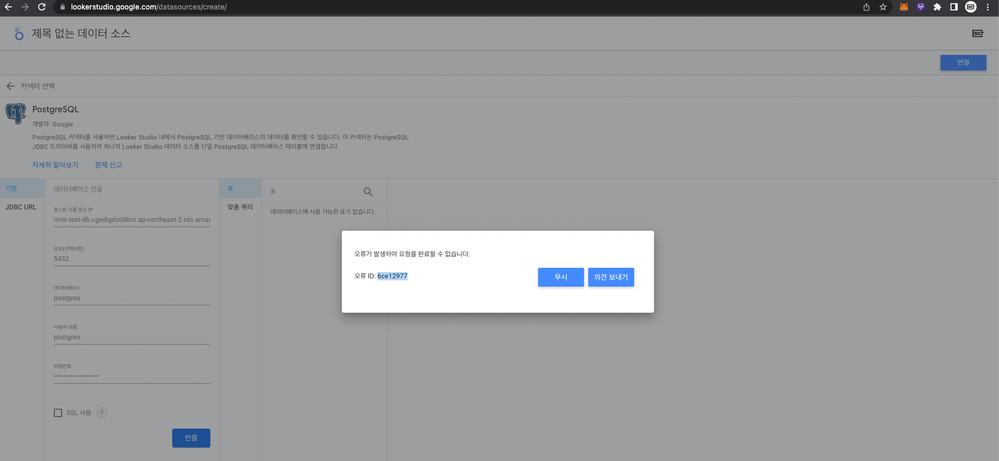Click the 인증 authenticate button
The width and height of the screenshot is (999, 461).
pos(191,438)
